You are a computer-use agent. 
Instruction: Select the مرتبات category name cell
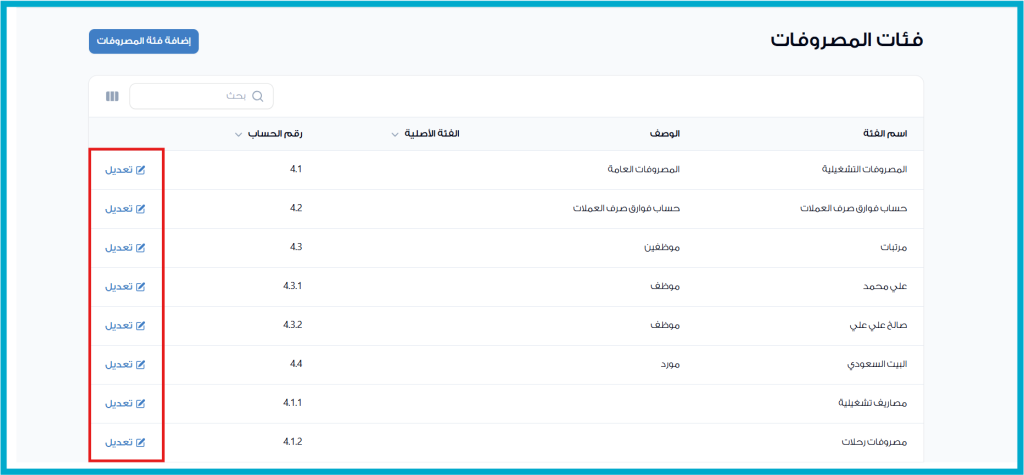892,248
